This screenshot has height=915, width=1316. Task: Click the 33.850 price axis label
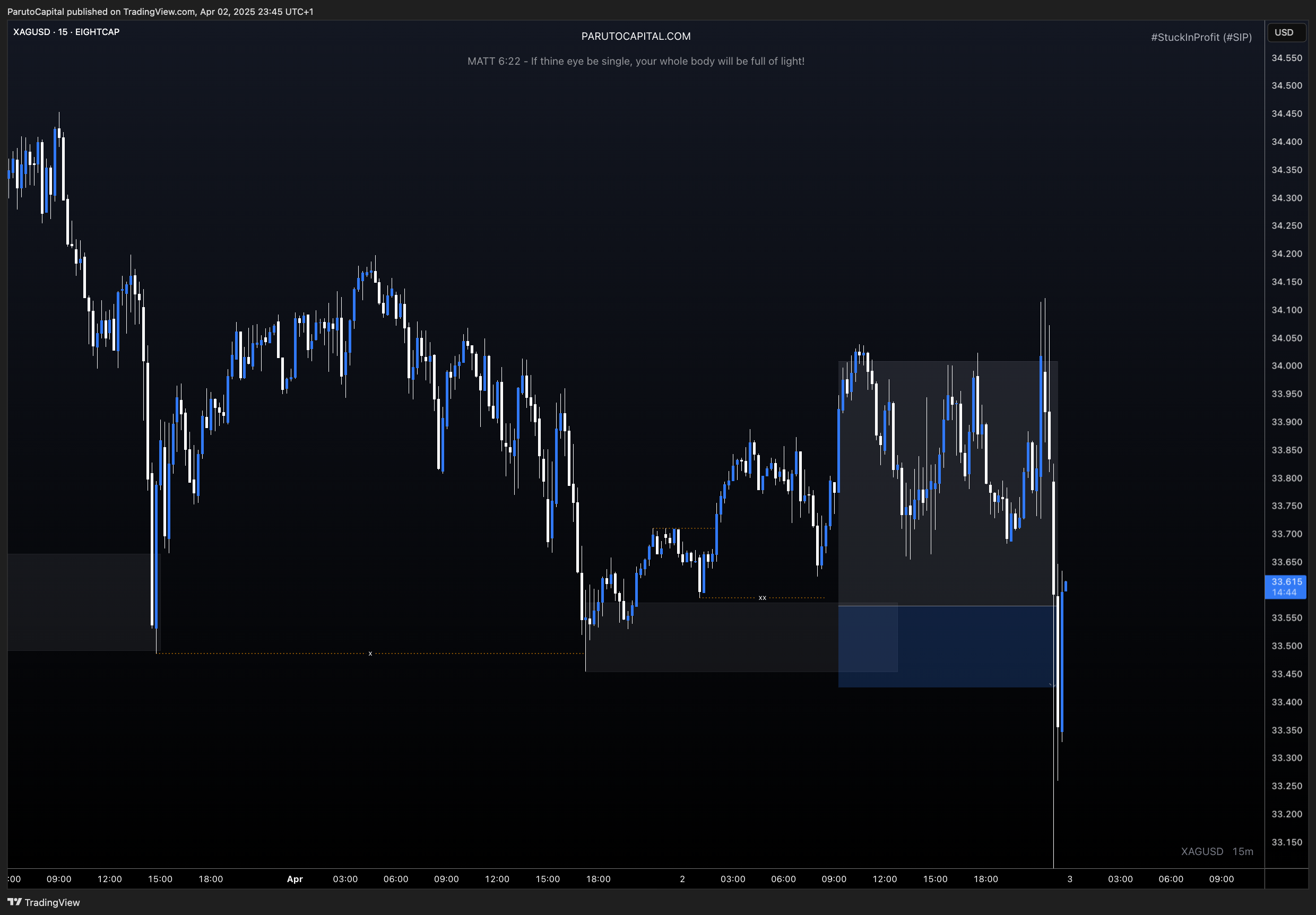point(1287,450)
